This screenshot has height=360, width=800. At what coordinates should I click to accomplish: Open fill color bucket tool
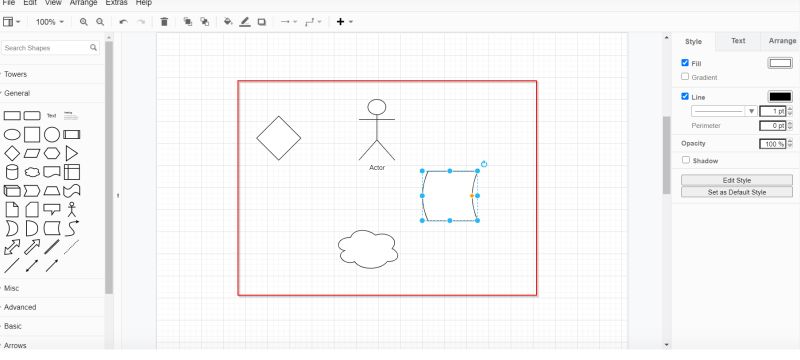point(228,22)
